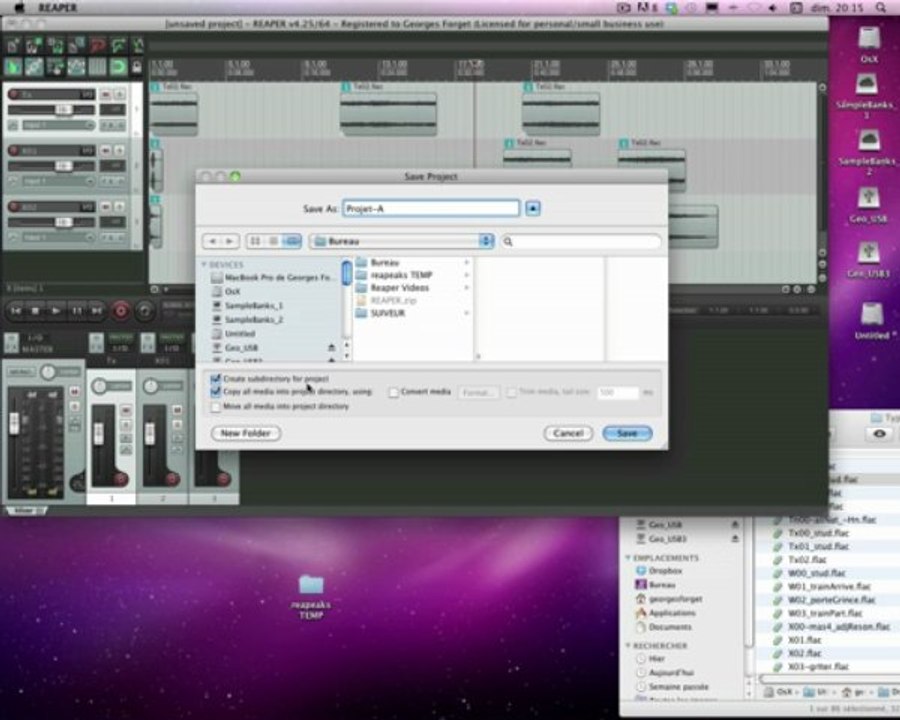Click the Play transport button
The width and height of the screenshot is (900, 720).
pyautogui.click(x=56, y=311)
